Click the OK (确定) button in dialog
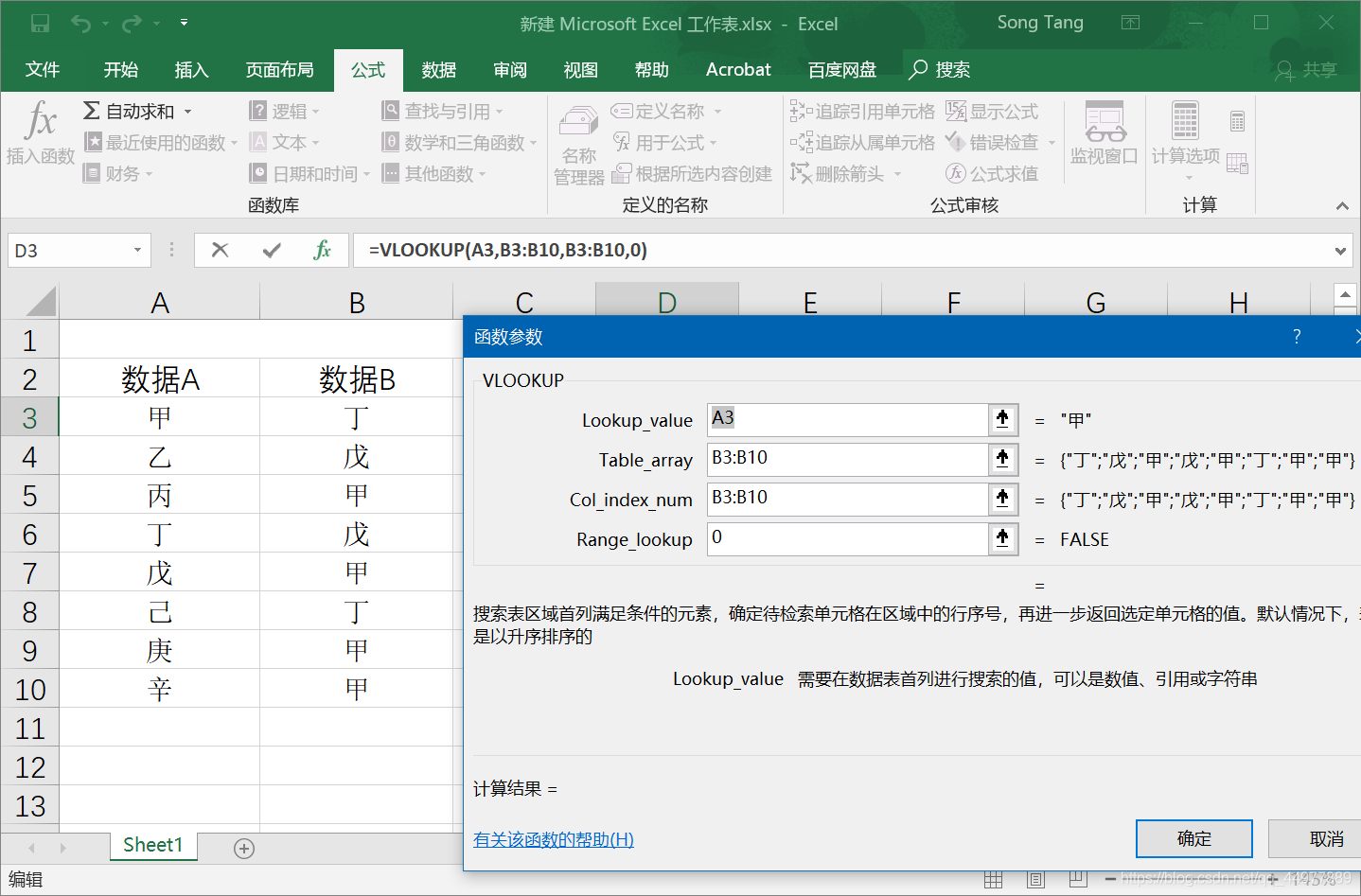 (1193, 838)
